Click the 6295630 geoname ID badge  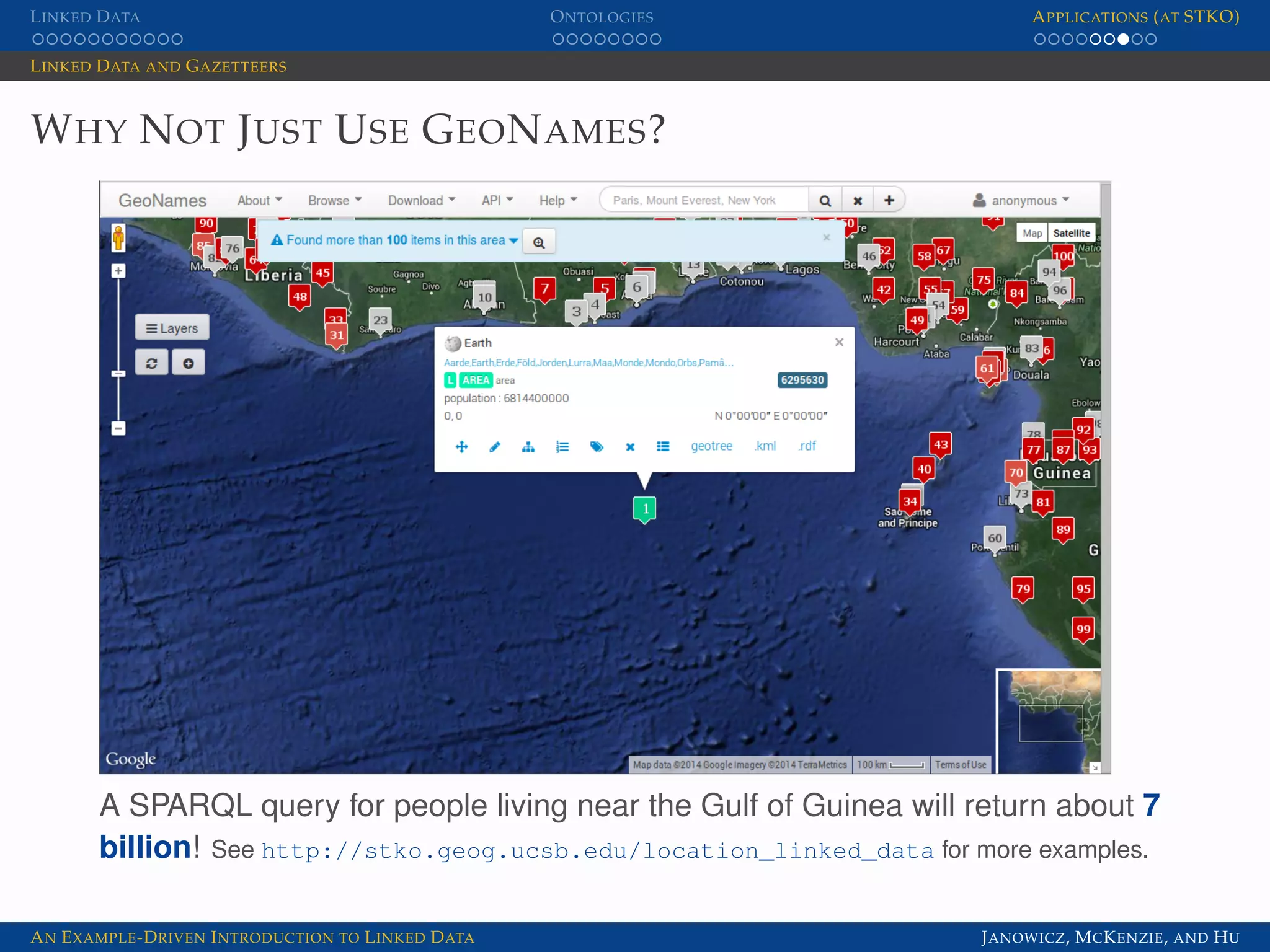click(802, 380)
